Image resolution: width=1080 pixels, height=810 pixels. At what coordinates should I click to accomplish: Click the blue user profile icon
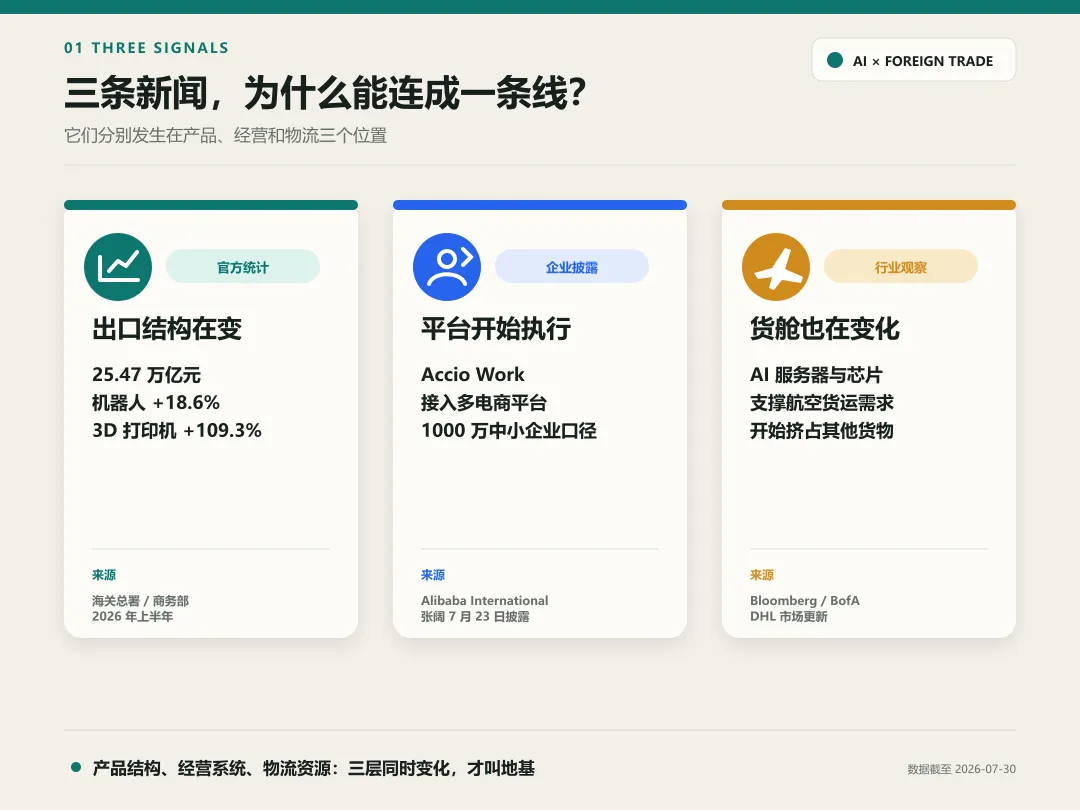(447, 267)
